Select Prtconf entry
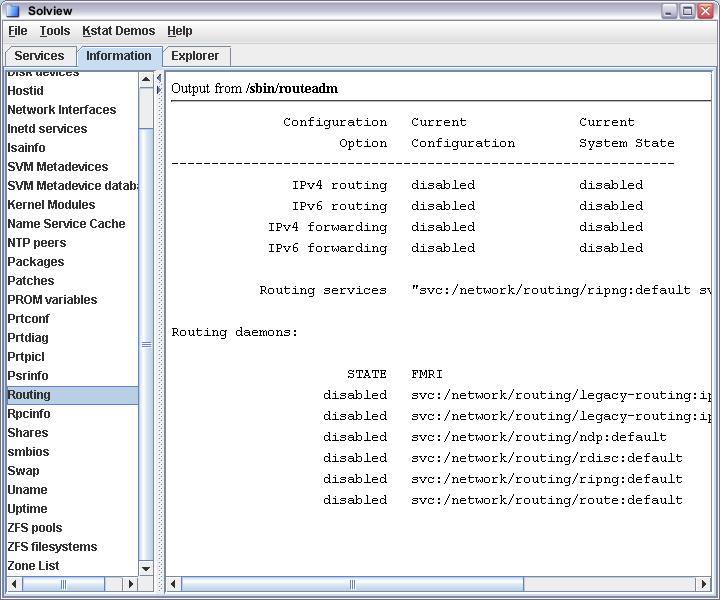 (73, 319)
